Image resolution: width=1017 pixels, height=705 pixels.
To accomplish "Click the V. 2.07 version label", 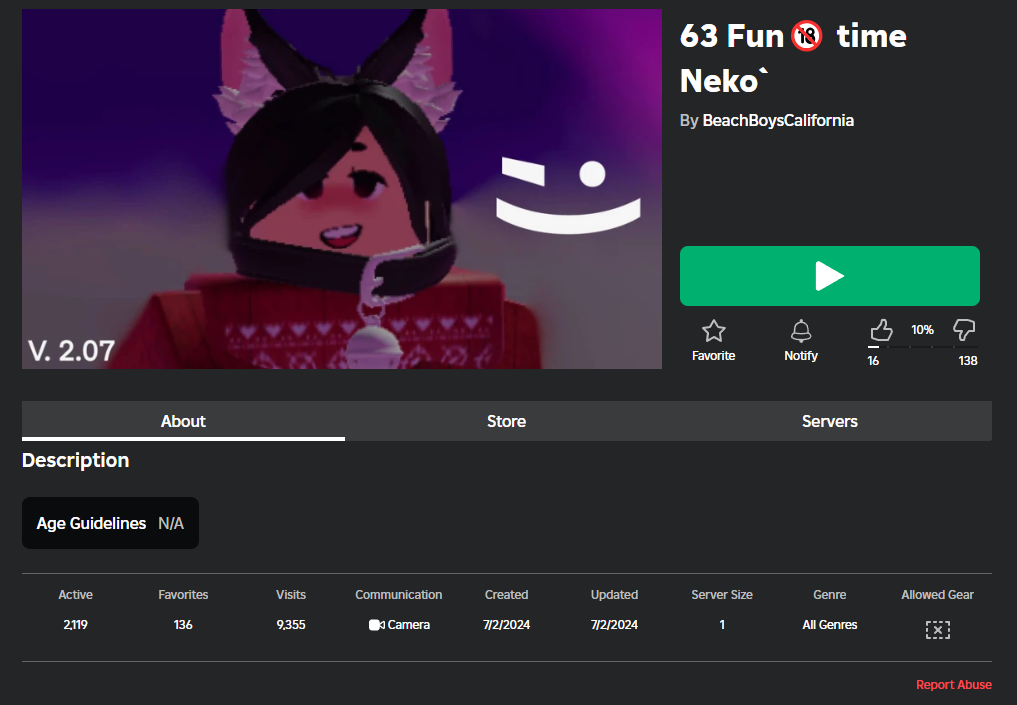I will [71, 350].
